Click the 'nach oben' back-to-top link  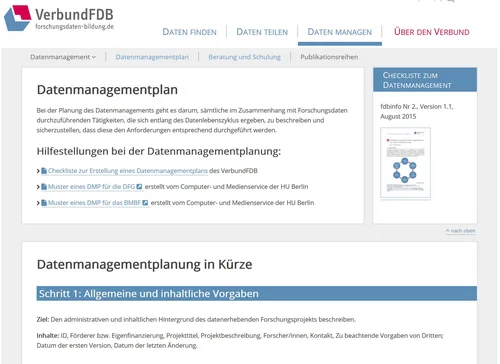click(461, 231)
